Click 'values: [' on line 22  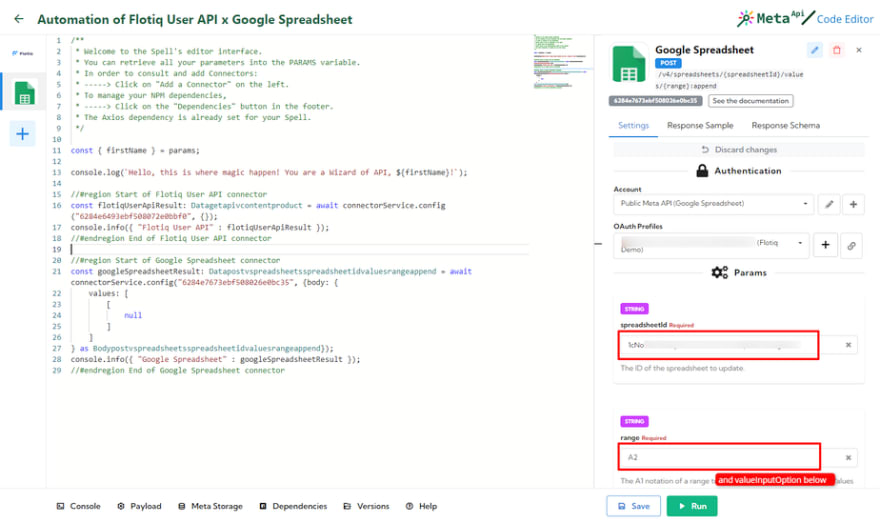pos(108,293)
